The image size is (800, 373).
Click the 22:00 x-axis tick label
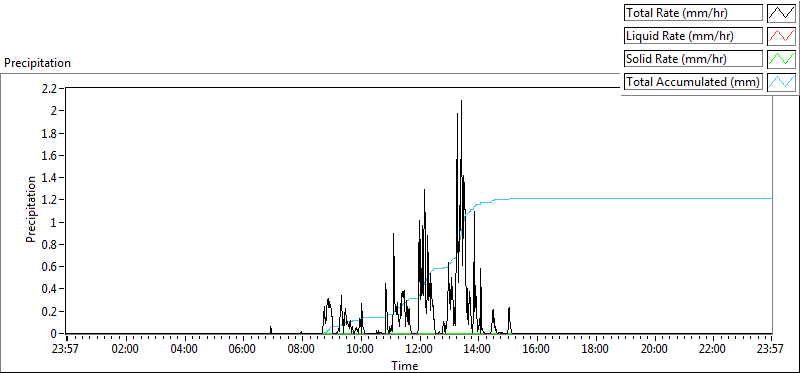click(713, 350)
